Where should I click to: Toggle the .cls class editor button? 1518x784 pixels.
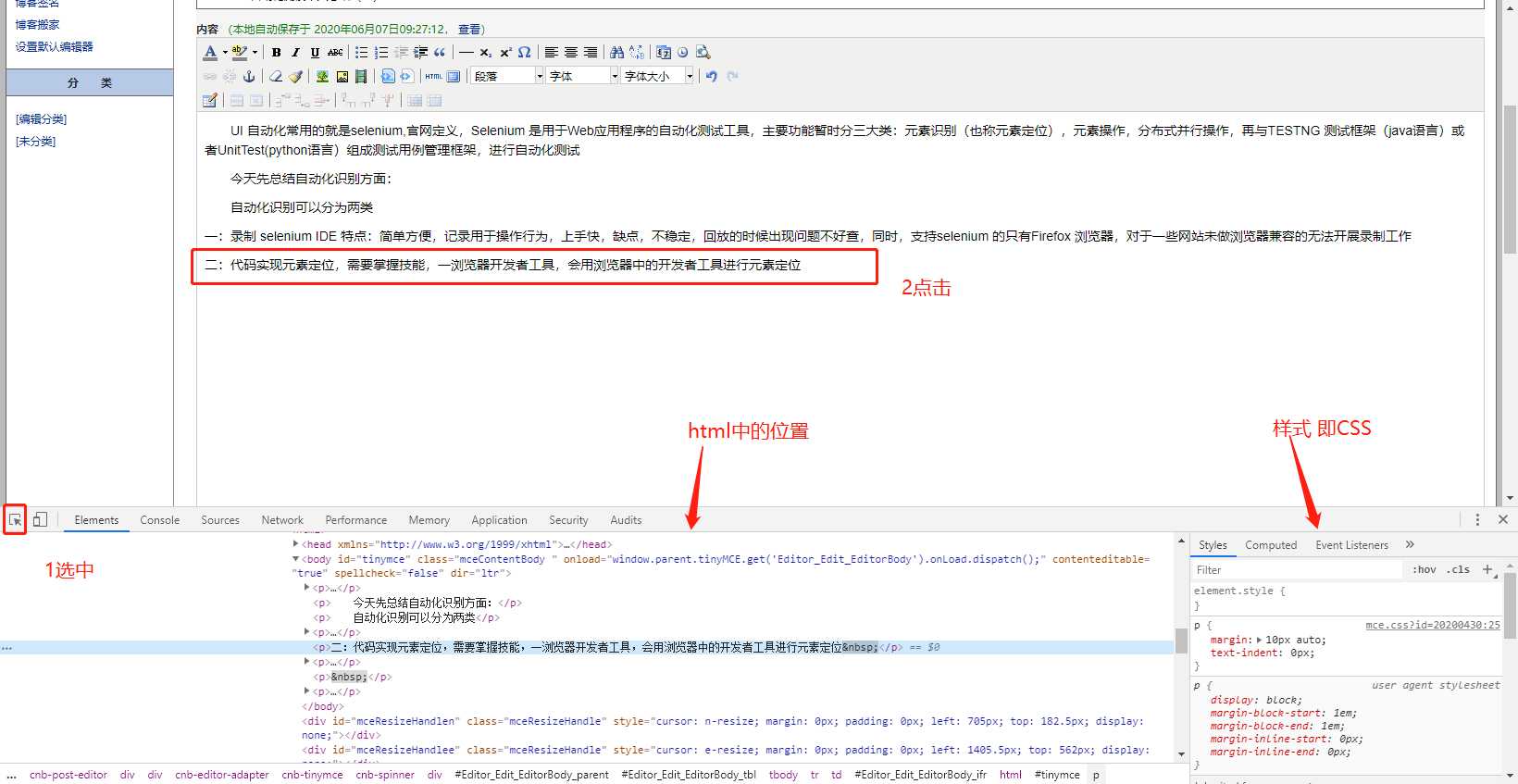click(x=1459, y=570)
